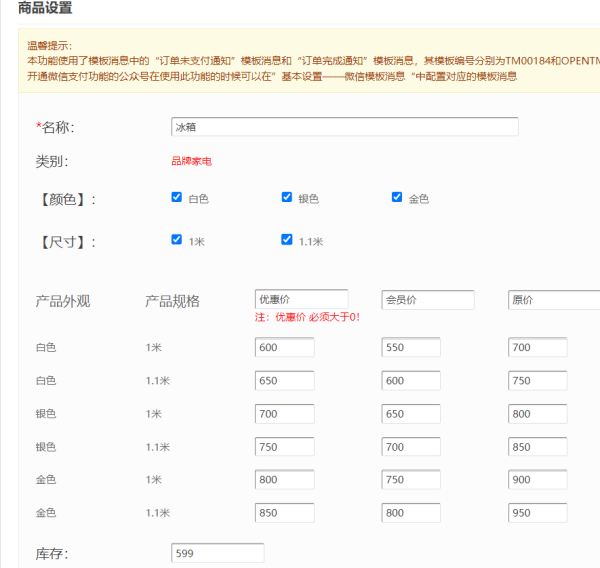Screen dimensions: 600x568
Task: Toggle the 银色 color checkbox
Action: [287, 197]
